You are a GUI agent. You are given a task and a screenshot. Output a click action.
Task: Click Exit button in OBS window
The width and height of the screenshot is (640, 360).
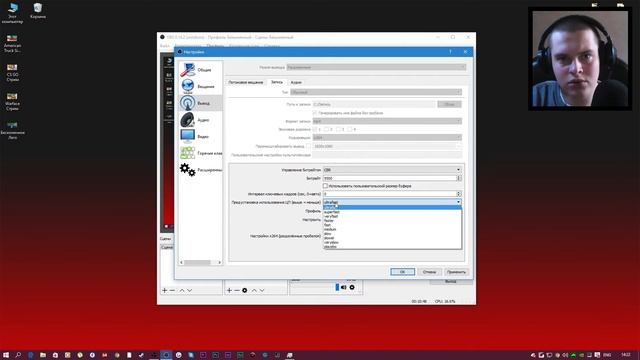pyautogui.click(x=450, y=282)
